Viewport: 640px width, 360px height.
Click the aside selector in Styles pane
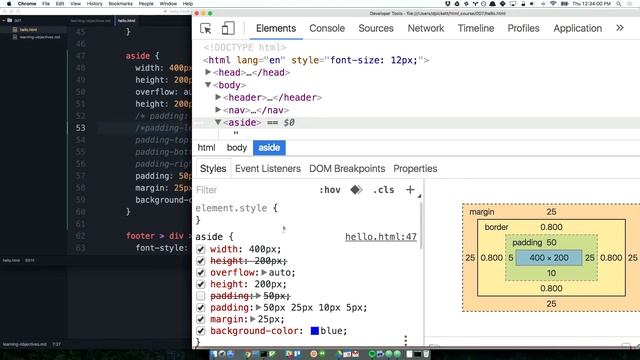(x=209, y=237)
